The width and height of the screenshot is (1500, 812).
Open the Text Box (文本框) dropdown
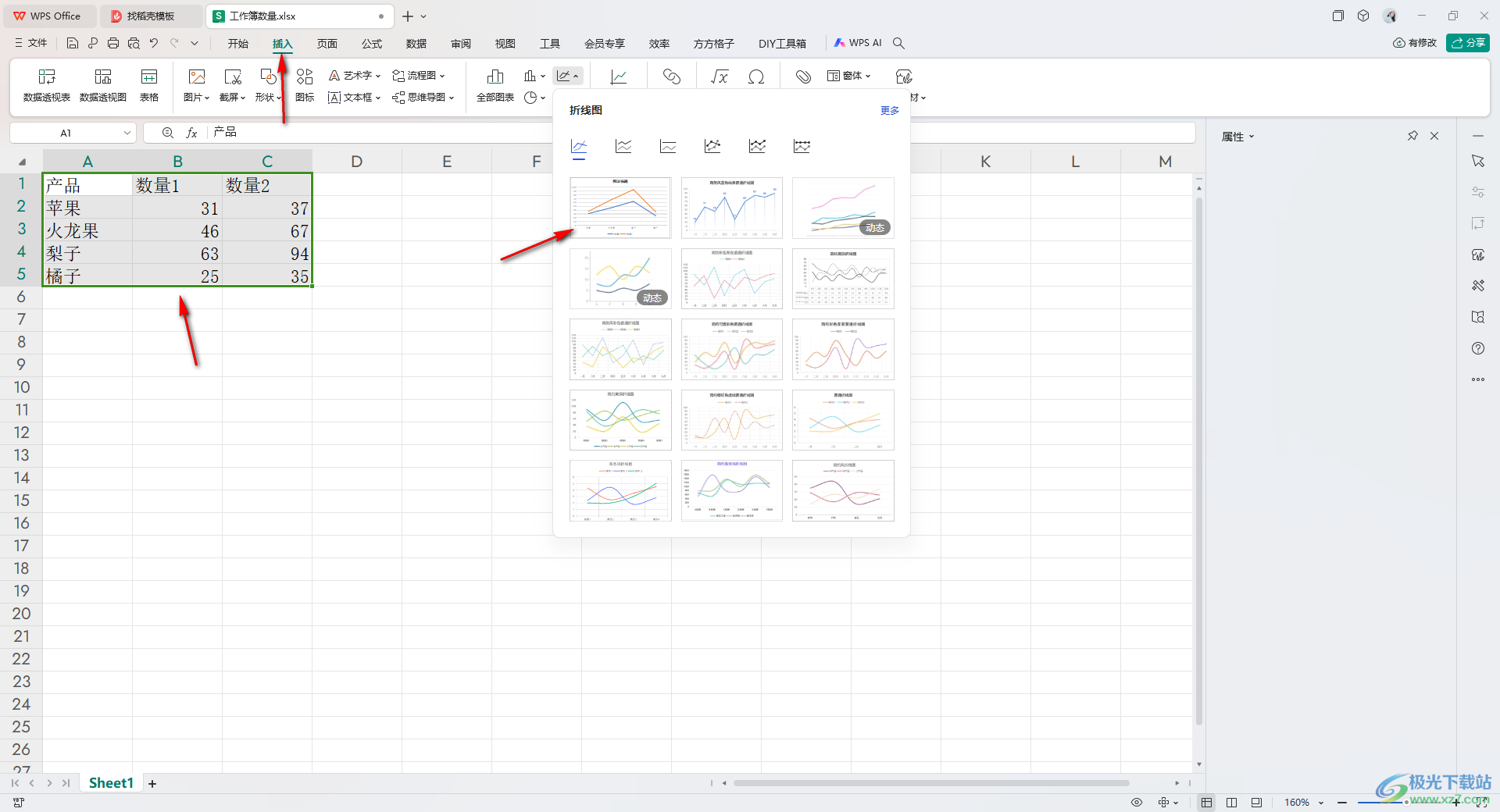tap(355, 98)
